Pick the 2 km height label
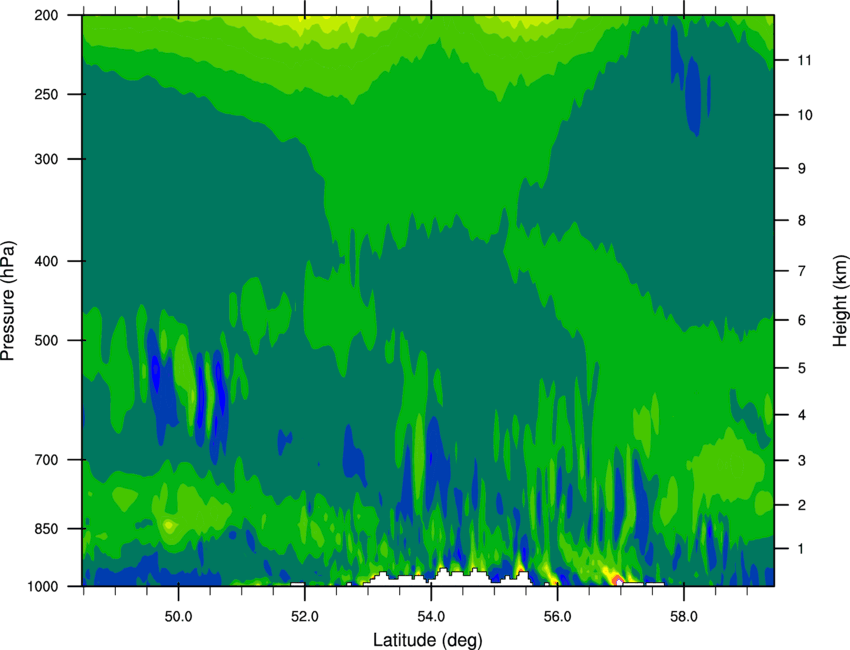Screen dimensions: 850x650 tap(802, 505)
